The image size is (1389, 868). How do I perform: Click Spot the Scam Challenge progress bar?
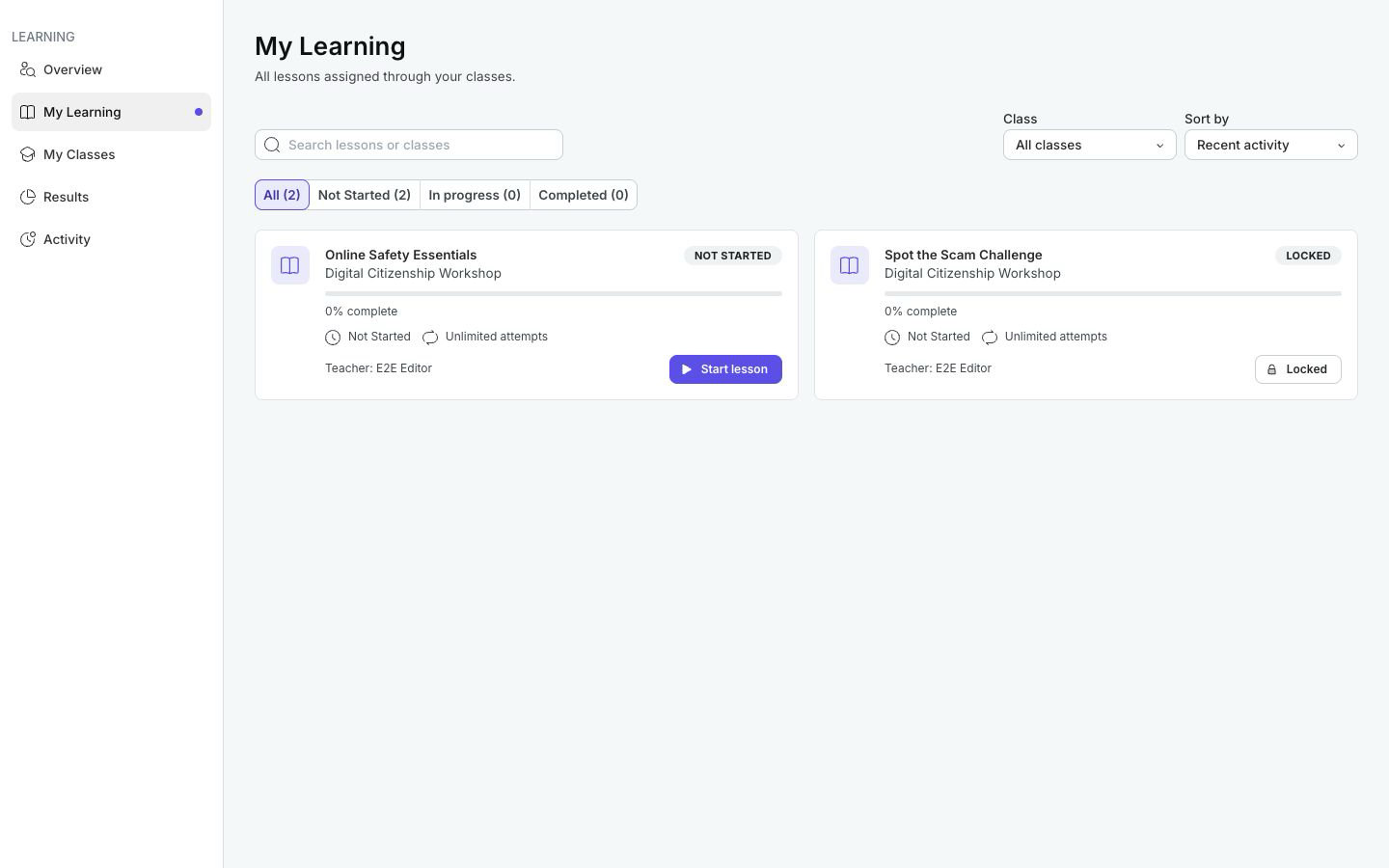point(1113,293)
